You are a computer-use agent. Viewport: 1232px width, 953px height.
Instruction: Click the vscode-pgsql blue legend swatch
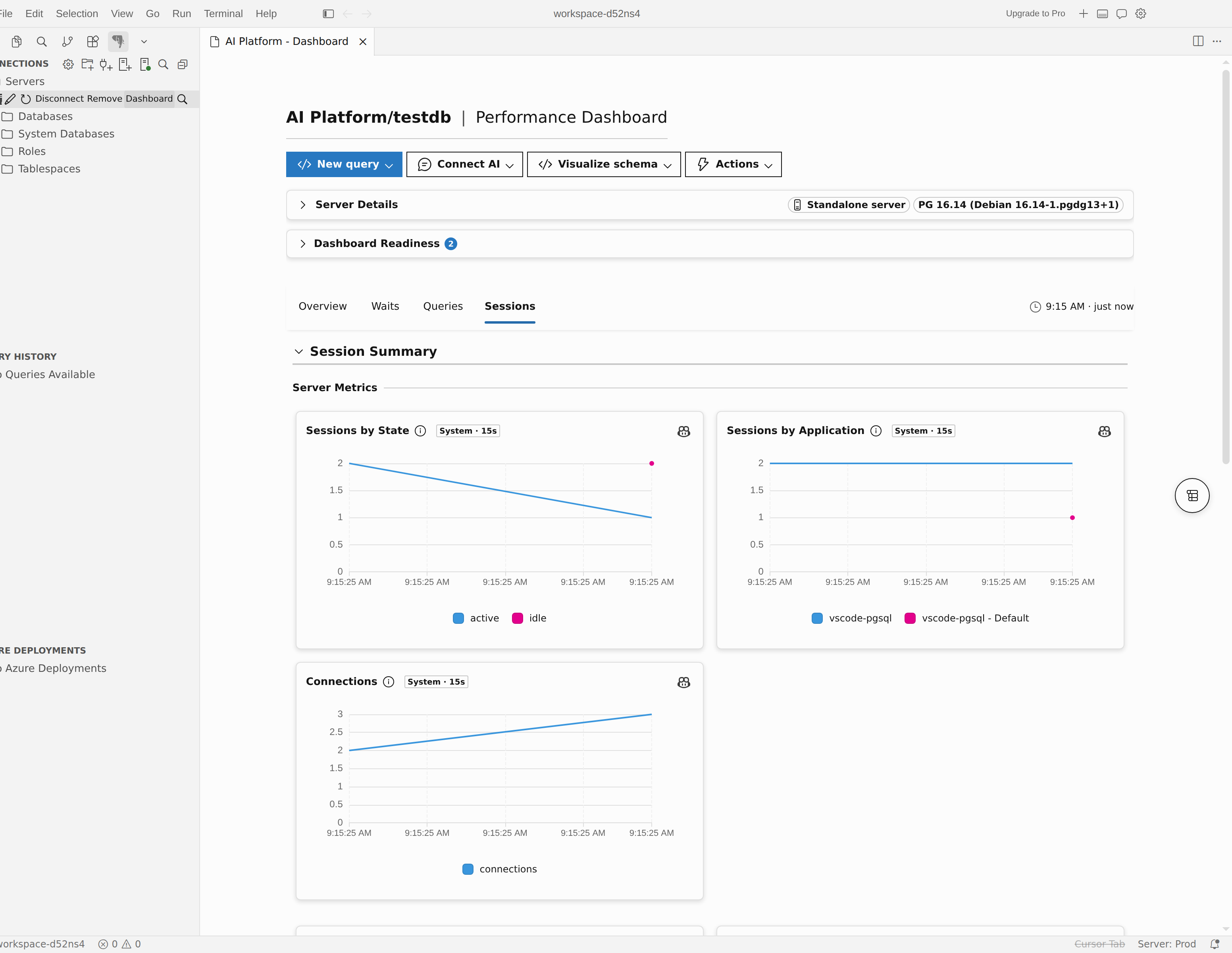(817, 618)
